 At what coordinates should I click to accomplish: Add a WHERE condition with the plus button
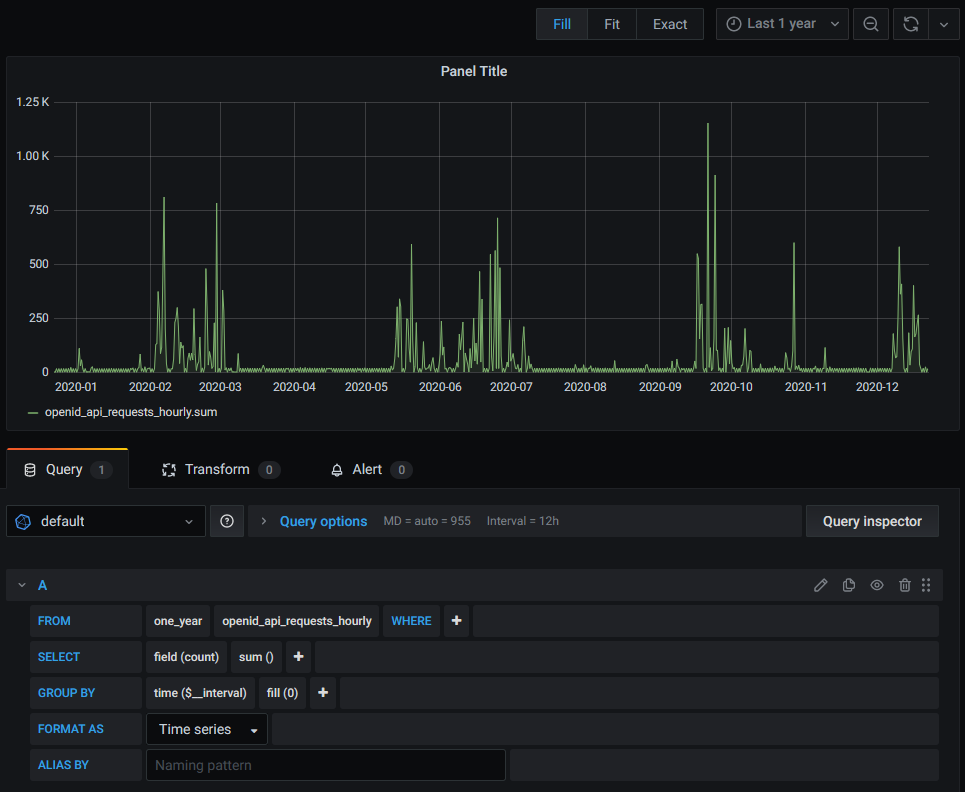(457, 621)
